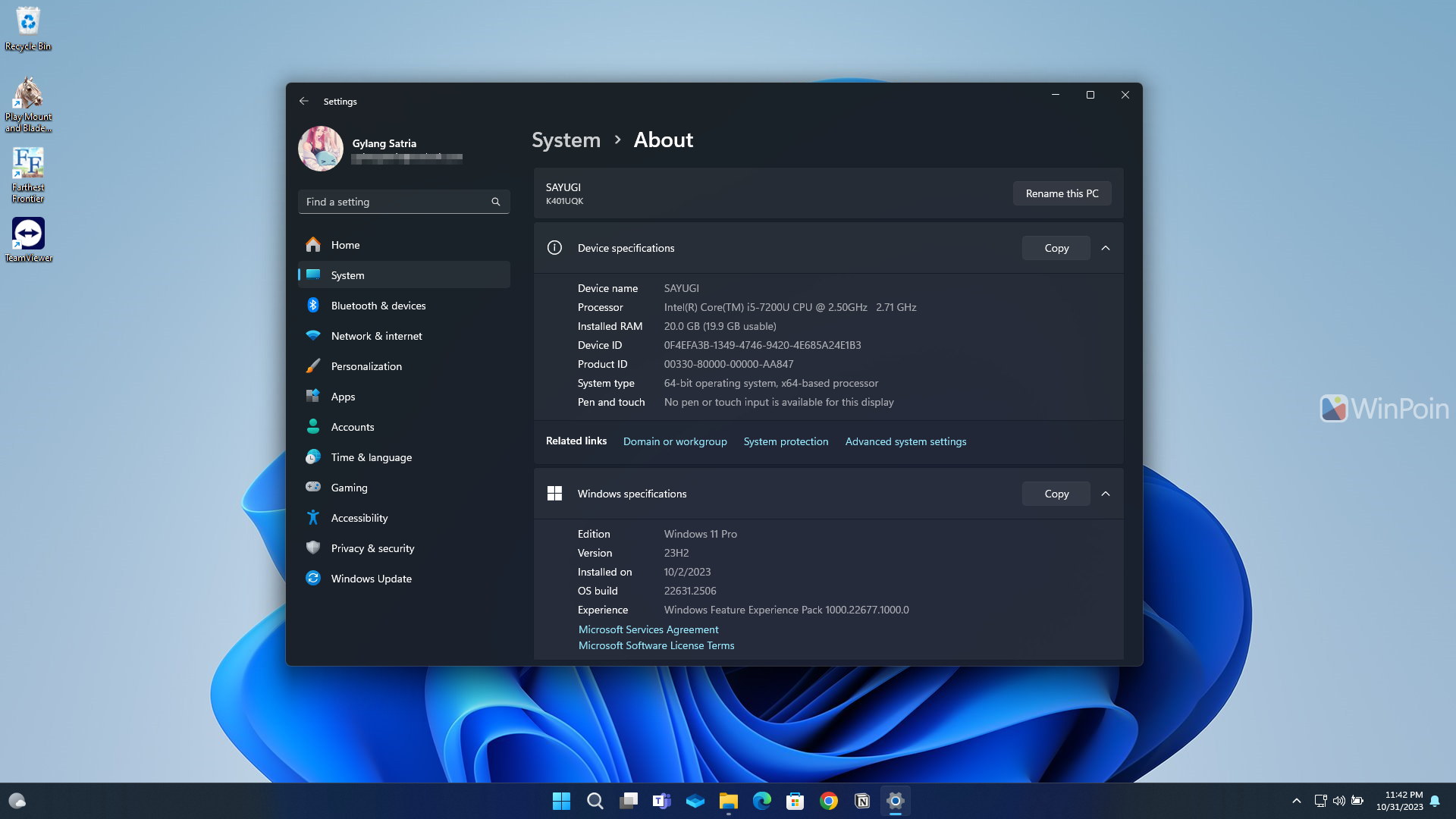Screen dimensions: 1456x819
Task: Show hidden icons in system tray
Action: pyautogui.click(x=1296, y=801)
